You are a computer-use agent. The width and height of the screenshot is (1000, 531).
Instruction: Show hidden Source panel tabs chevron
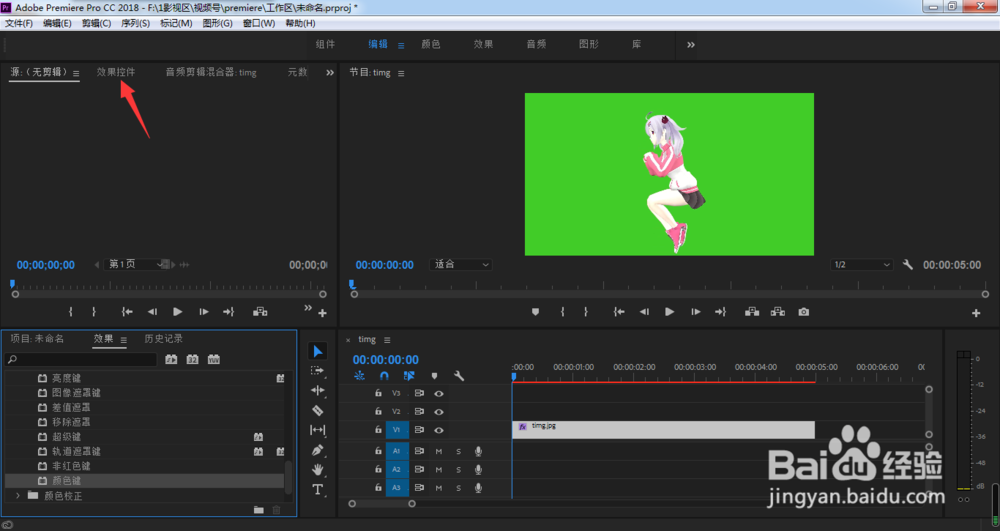tap(330, 73)
